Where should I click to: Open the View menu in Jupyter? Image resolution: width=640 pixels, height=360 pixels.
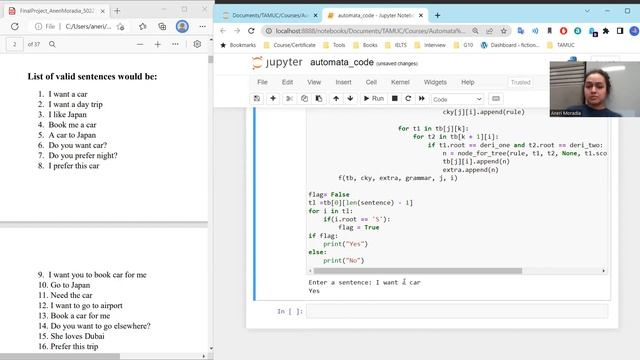click(314, 82)
